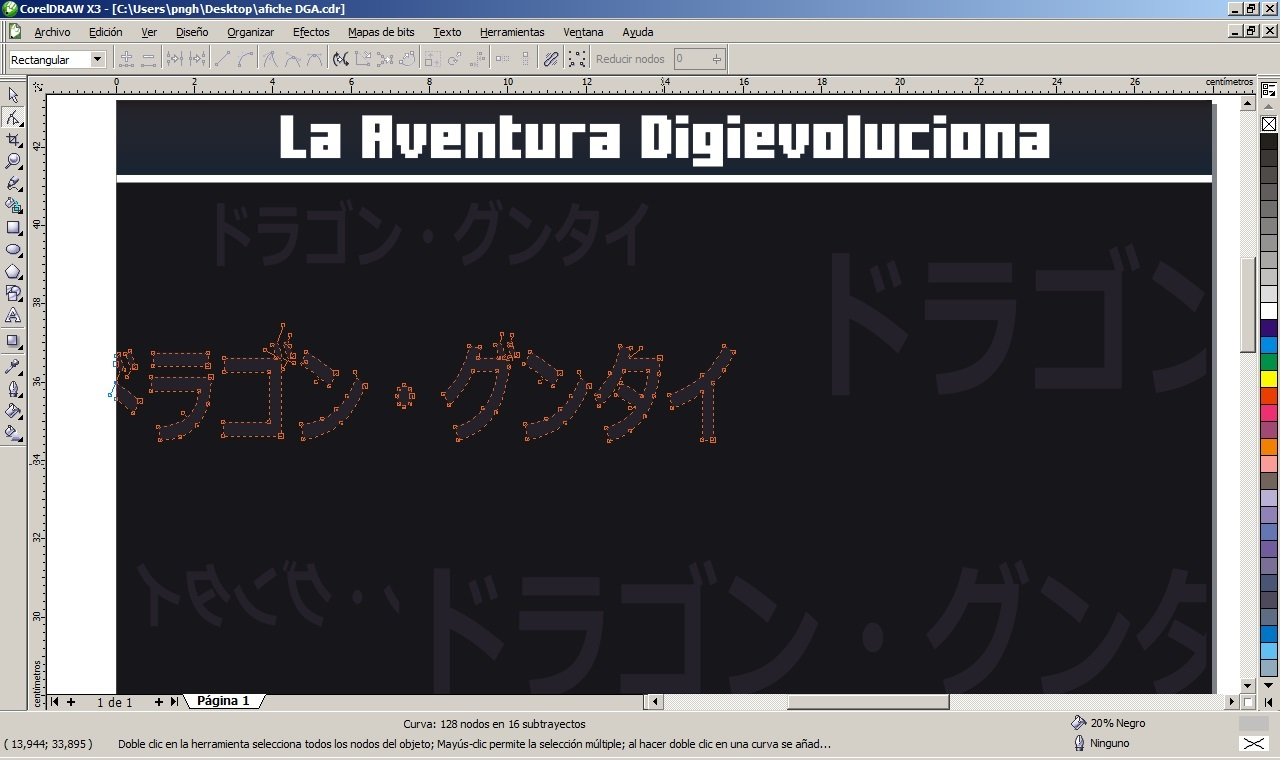Select the Freehand drawing tool
The height and width of the screenshot is (760, 1281).
[13, 184]
